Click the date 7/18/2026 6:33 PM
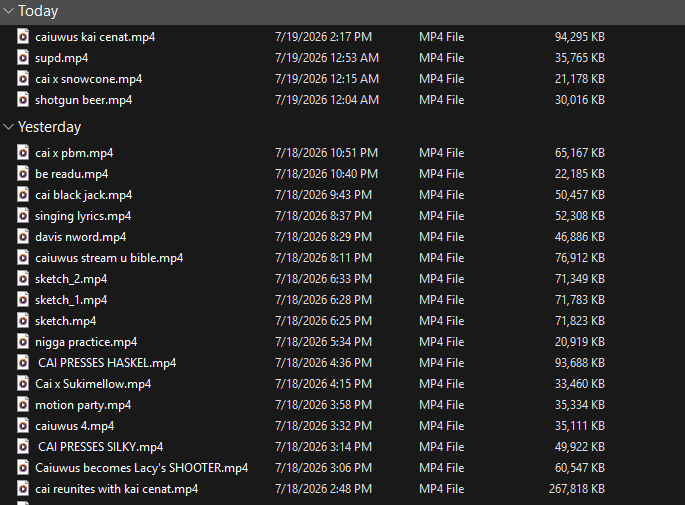This screenshot has width=685, height=505. point(323,279)
